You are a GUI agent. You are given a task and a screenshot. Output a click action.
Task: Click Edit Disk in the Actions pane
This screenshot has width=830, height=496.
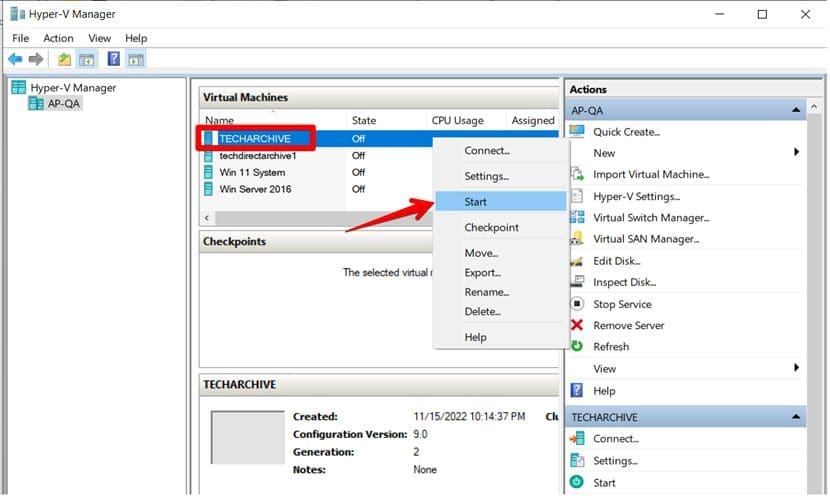pos(617,261)
